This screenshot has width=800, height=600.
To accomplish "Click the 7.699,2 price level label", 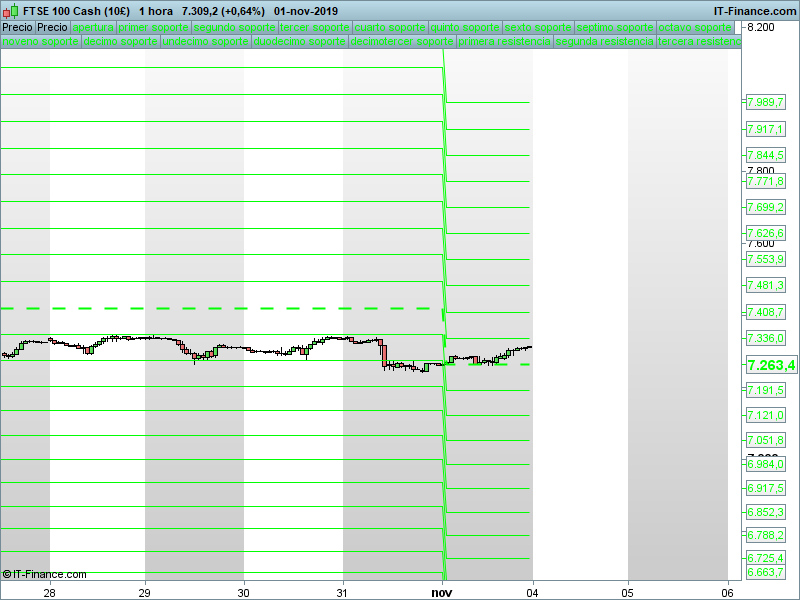I will pyautogui.click(x=765, y=207).
